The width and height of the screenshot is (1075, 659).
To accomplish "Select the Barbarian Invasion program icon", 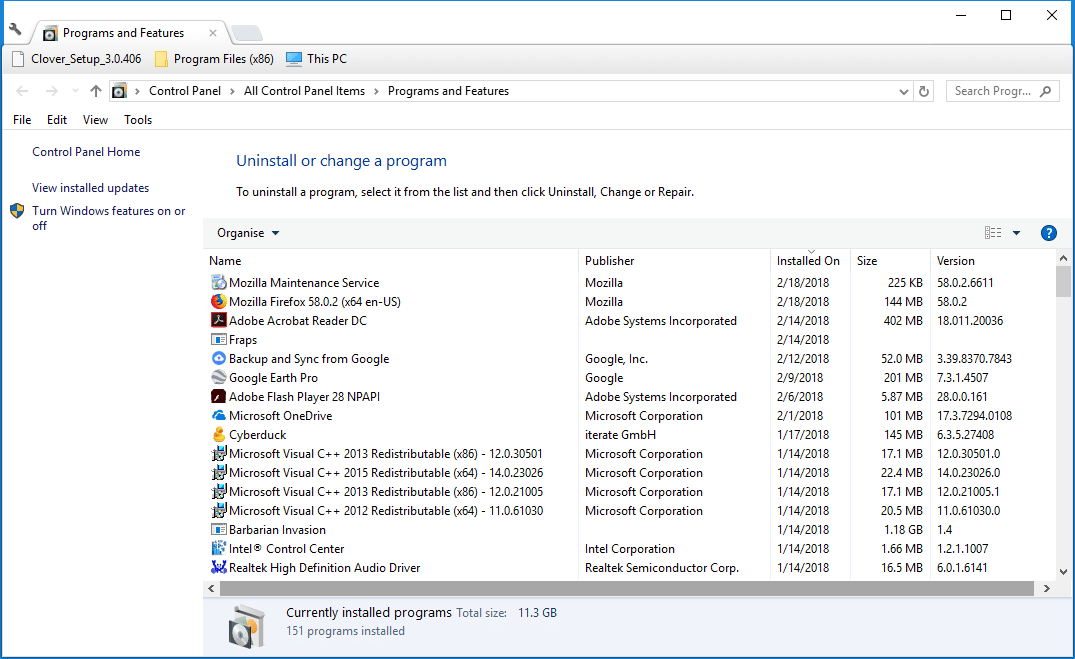I will pos(219,529).
